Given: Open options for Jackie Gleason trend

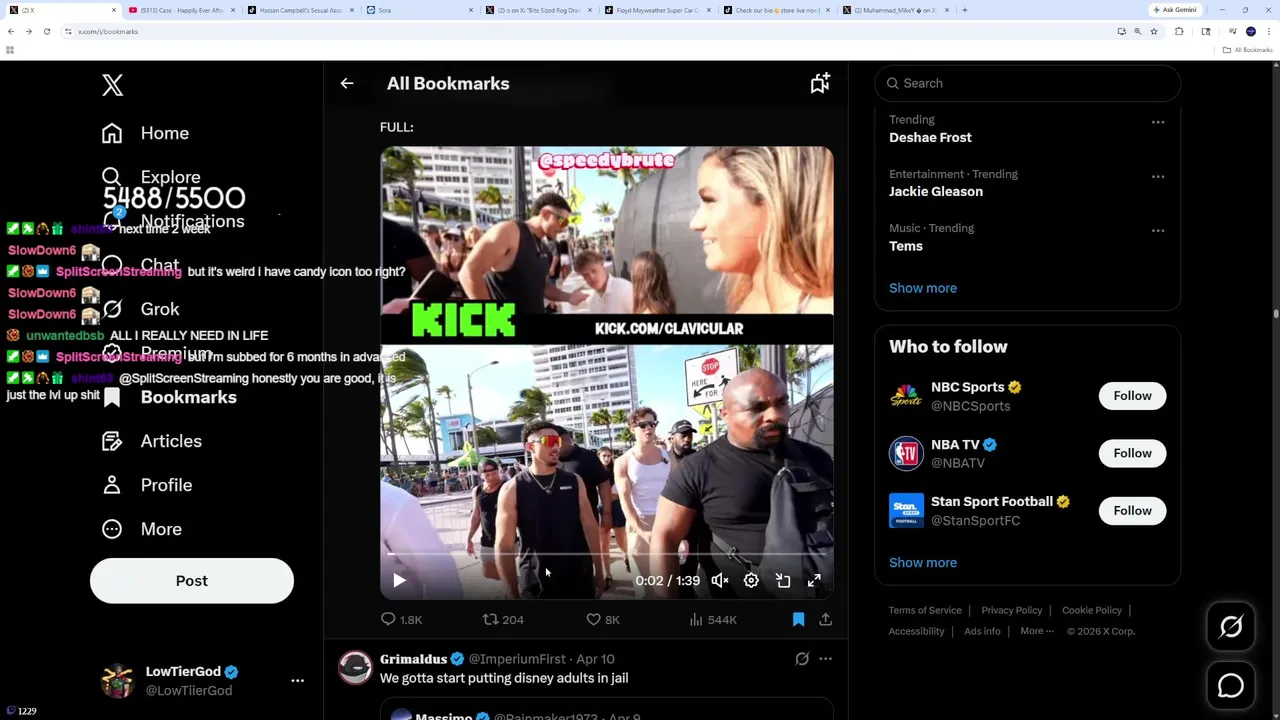Looking at the screenshot, I should (x=1157, y=177).
